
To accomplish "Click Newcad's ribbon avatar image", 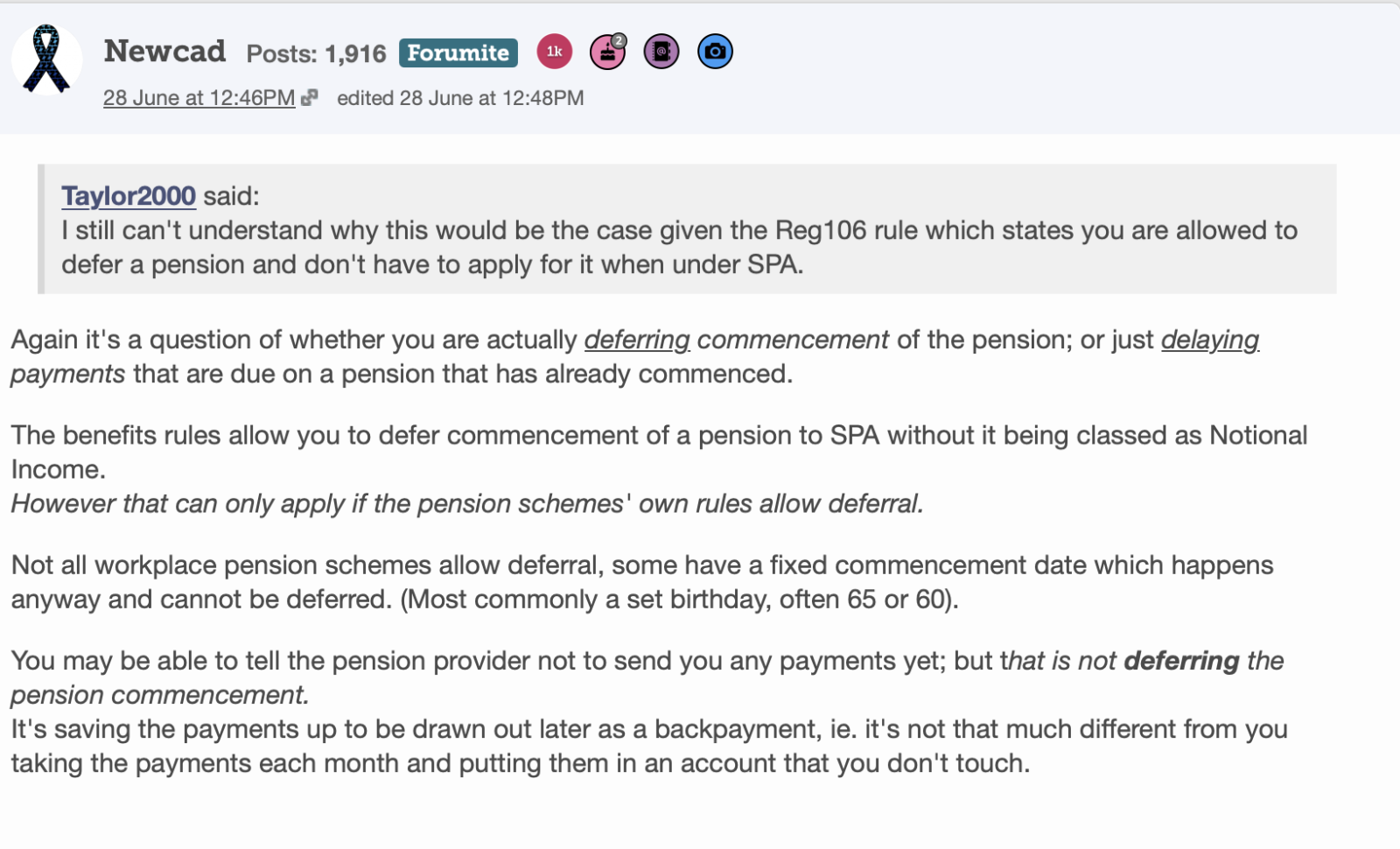I will point(46,59).
